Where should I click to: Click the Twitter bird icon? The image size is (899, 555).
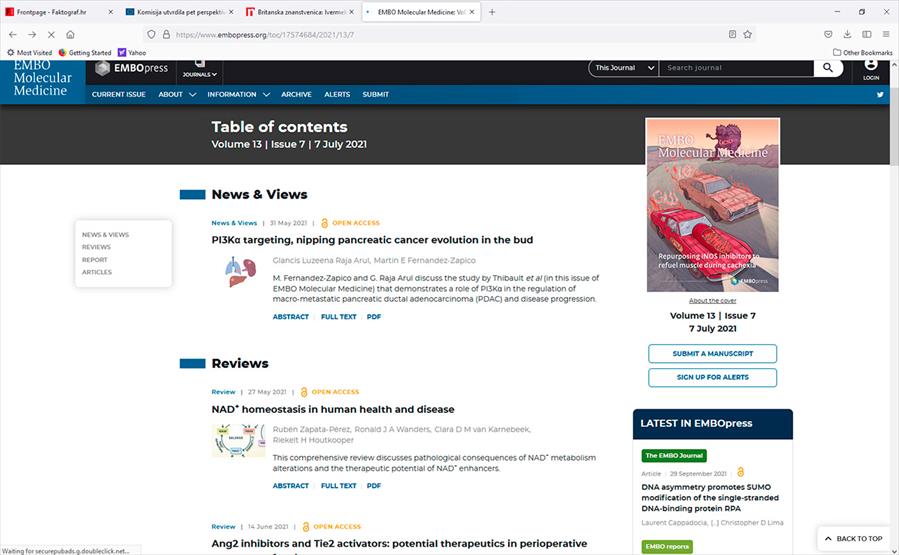pos(881,95)
